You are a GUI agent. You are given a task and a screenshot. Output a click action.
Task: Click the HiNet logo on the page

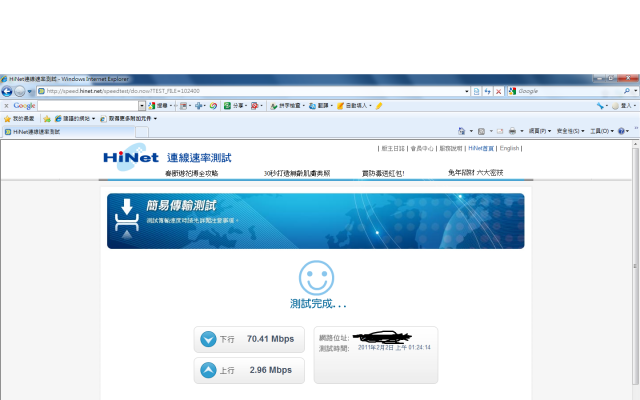(131, 157)
